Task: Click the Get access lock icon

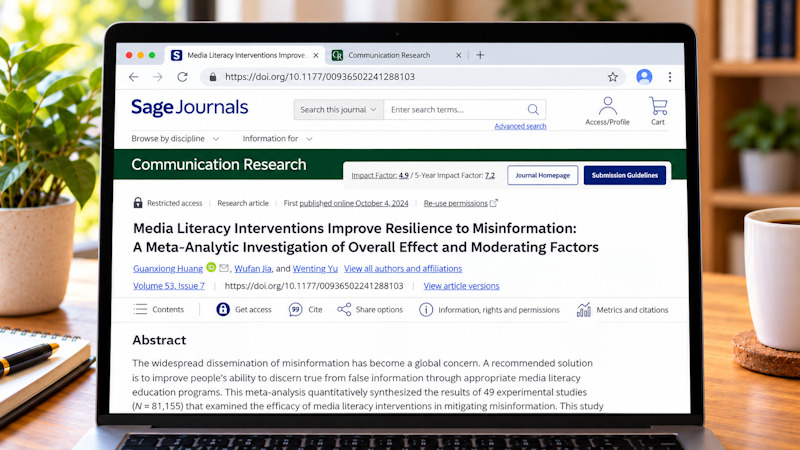Action: coord(223,309)
